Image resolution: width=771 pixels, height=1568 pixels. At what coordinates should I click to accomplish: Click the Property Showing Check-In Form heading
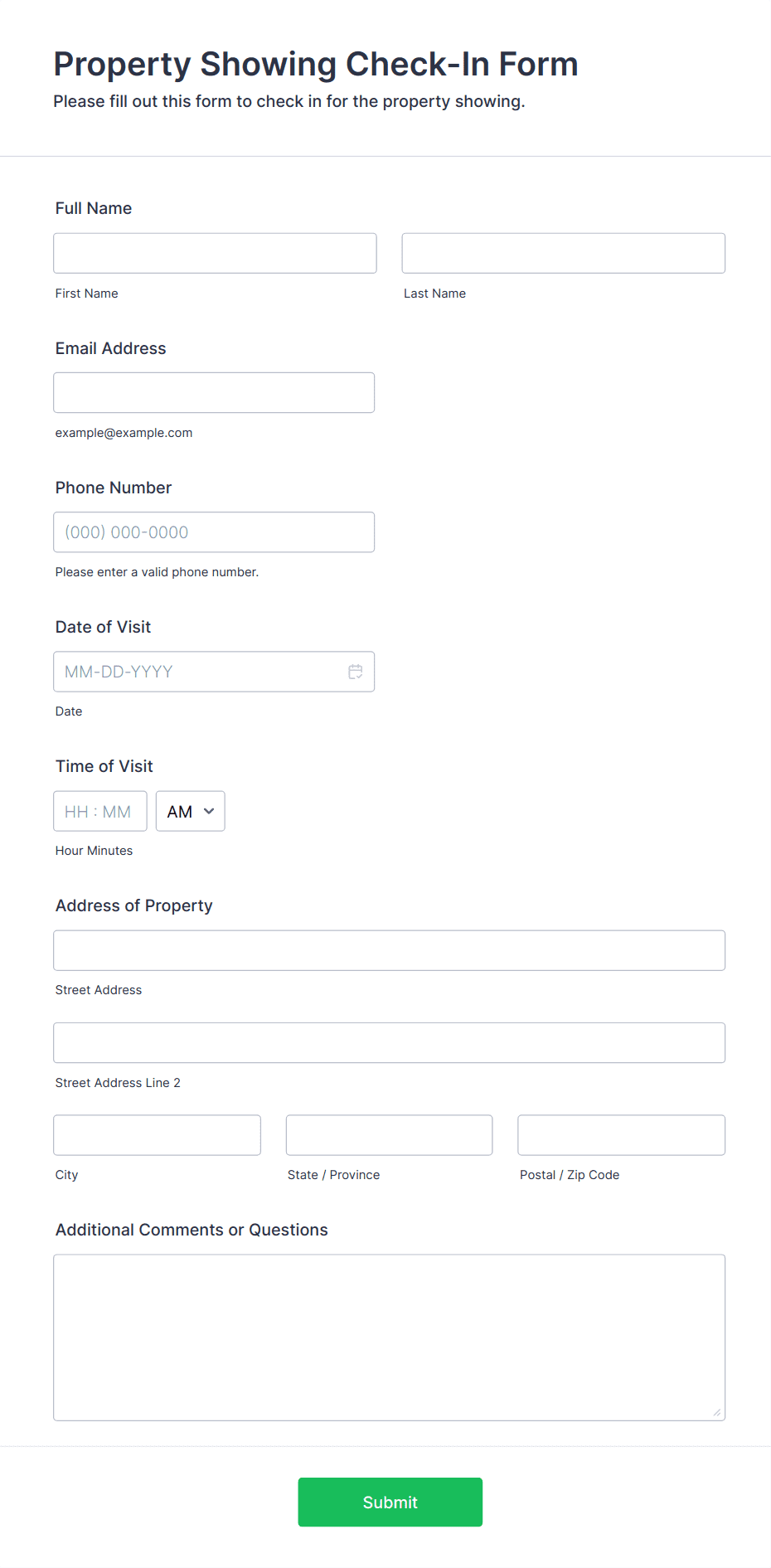(x=316, y=64)
